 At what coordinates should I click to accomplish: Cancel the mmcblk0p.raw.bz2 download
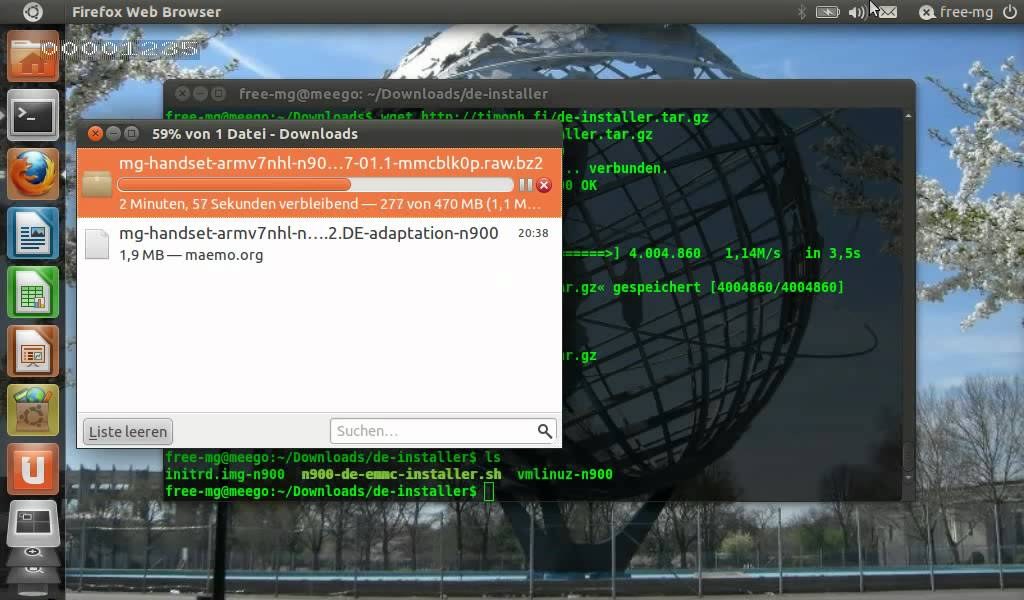(544, 185)
